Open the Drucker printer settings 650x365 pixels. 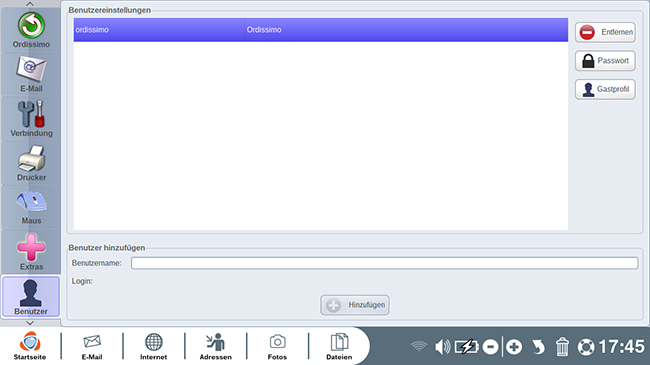tap(31, 163)
